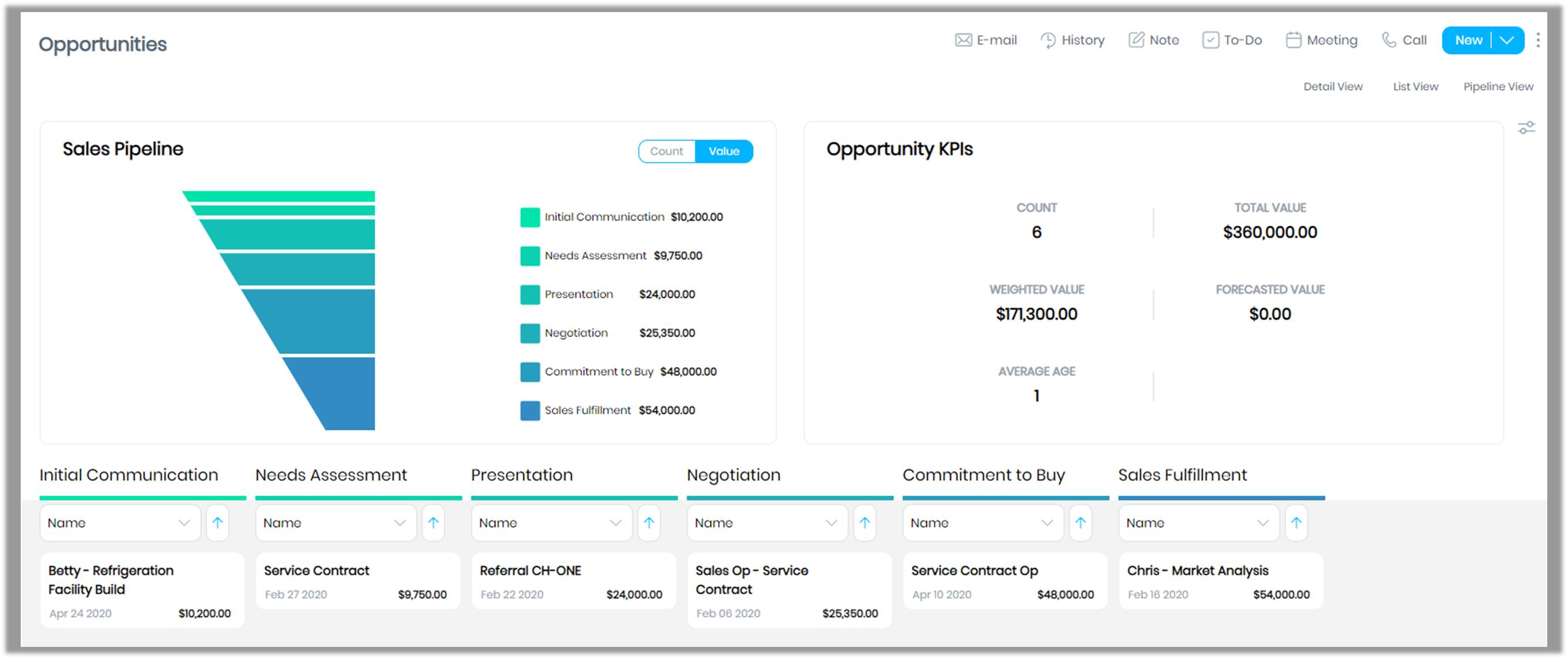The width and height of the screenshot is (1568, 659).
Task: Select Pipeline View
Action: 1498,86
